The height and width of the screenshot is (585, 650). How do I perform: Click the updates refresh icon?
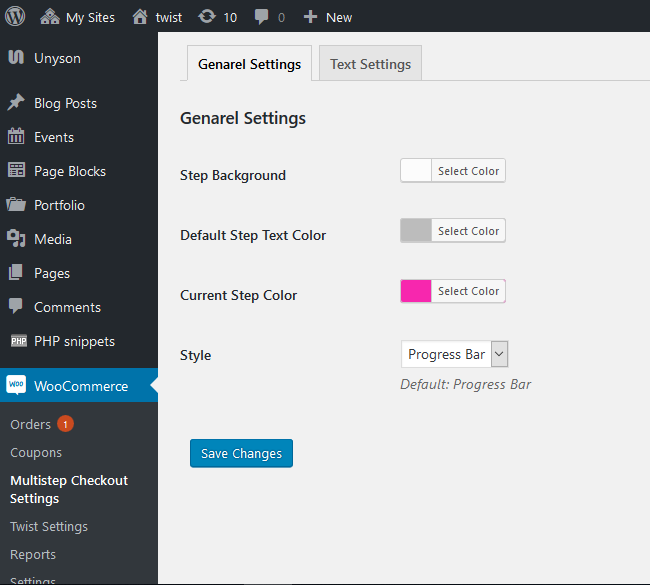[206, 17]
